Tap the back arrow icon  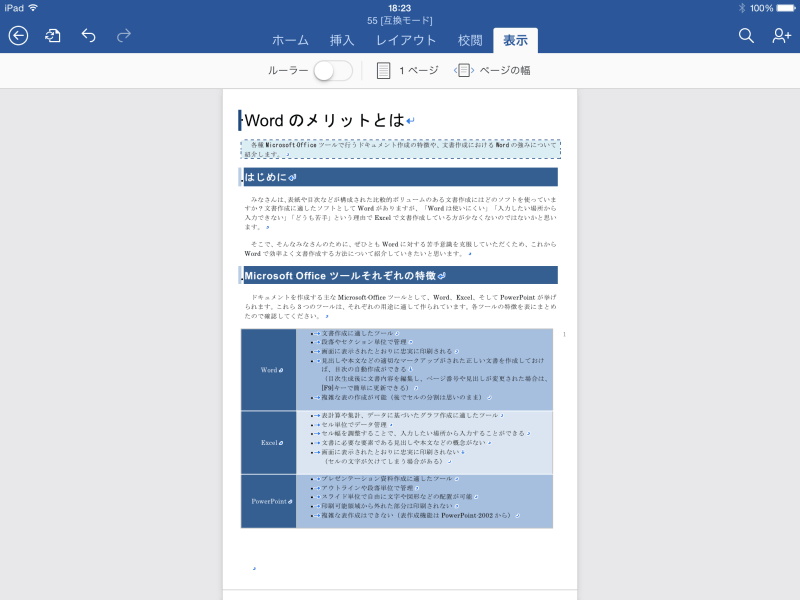click(x=18, y=36)
